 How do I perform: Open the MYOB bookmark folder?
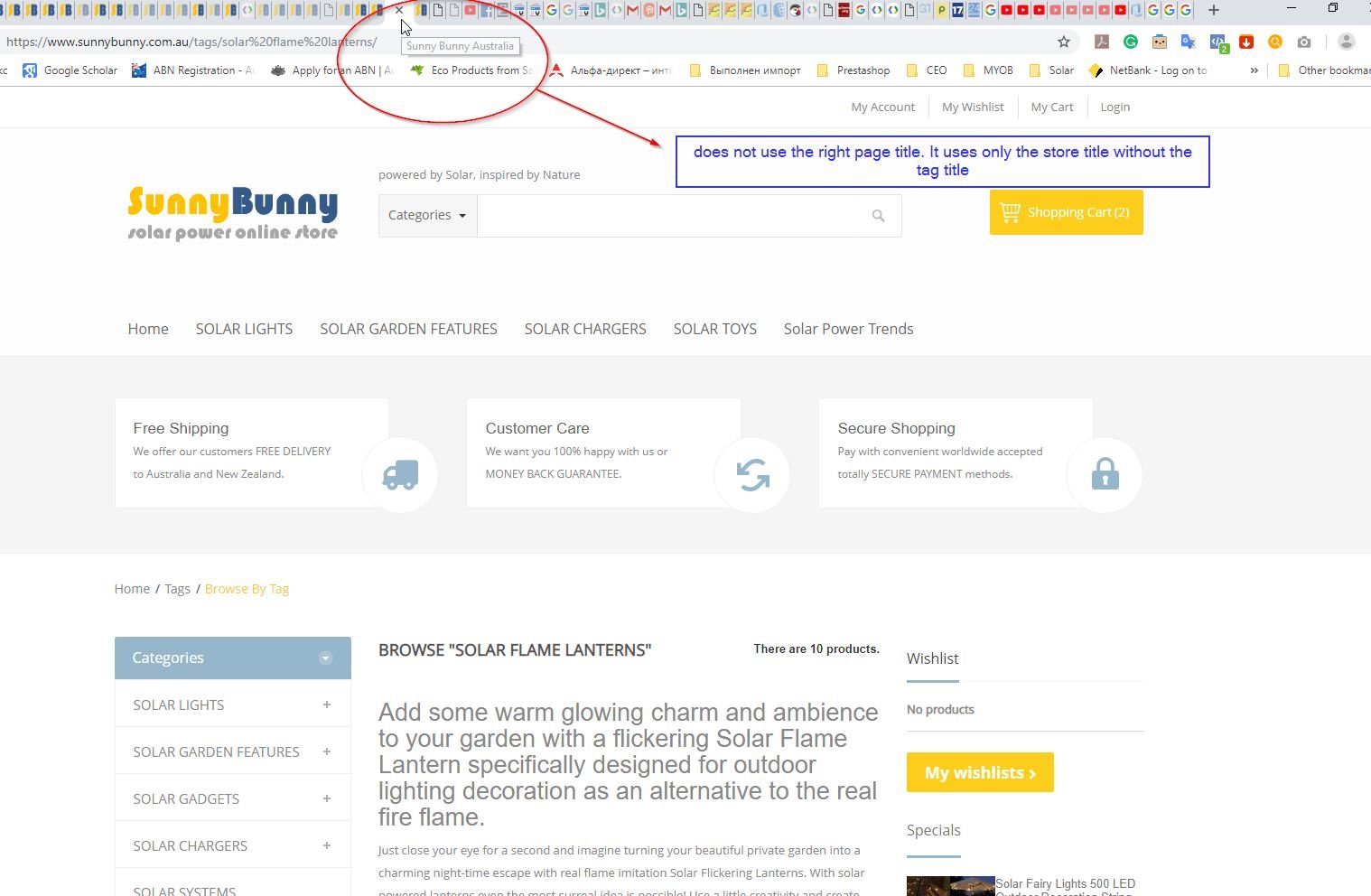tap(988, 70)
